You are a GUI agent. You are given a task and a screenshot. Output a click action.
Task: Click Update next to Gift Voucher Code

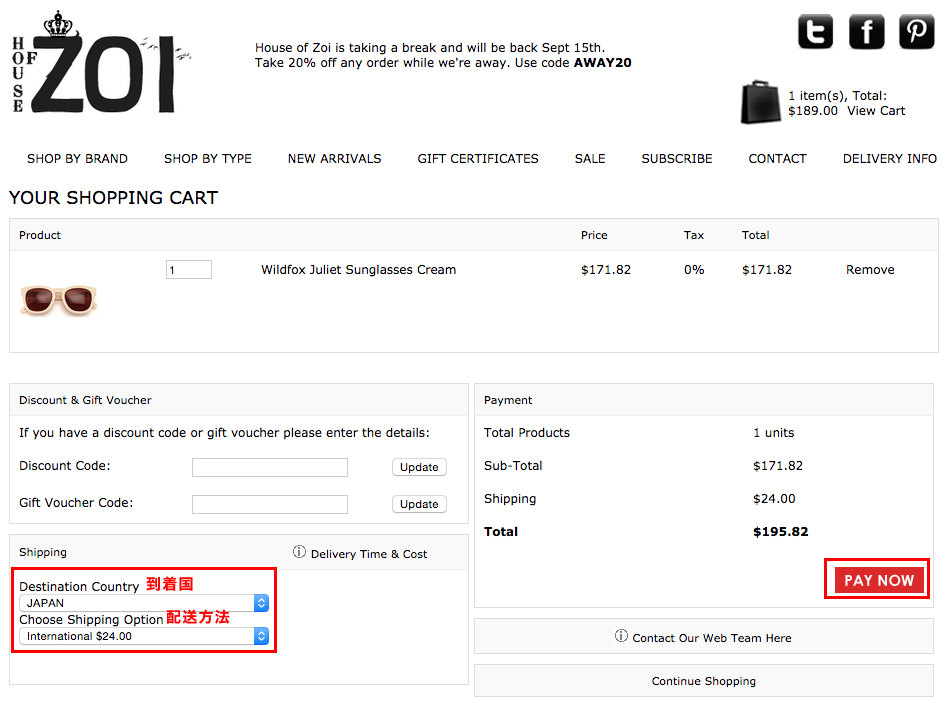419,504
